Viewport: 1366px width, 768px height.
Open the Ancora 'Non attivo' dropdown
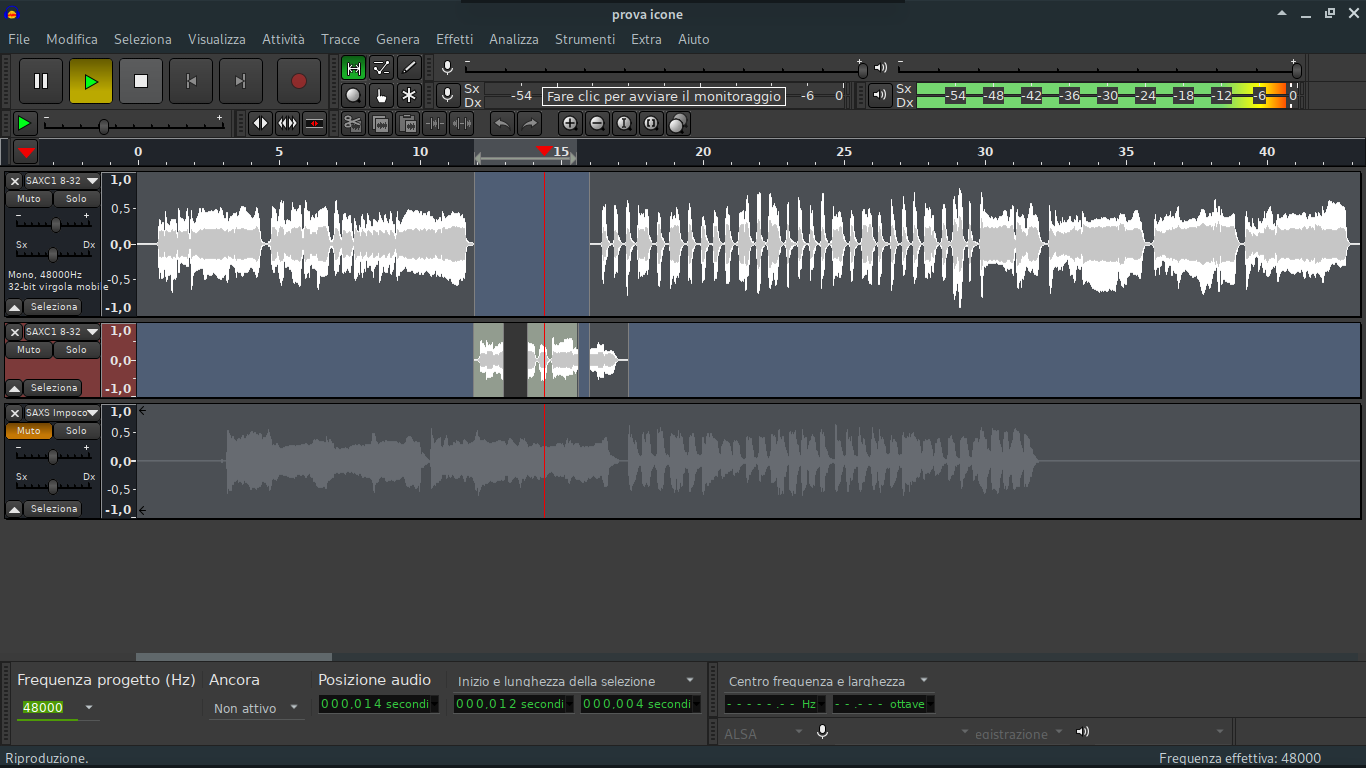256,708
